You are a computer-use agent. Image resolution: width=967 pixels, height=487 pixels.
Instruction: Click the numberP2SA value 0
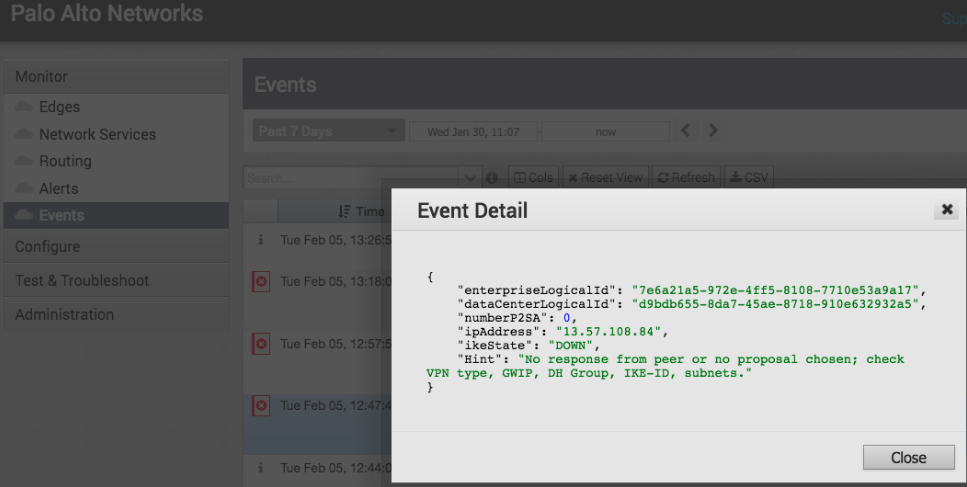[x=567, y=318]
